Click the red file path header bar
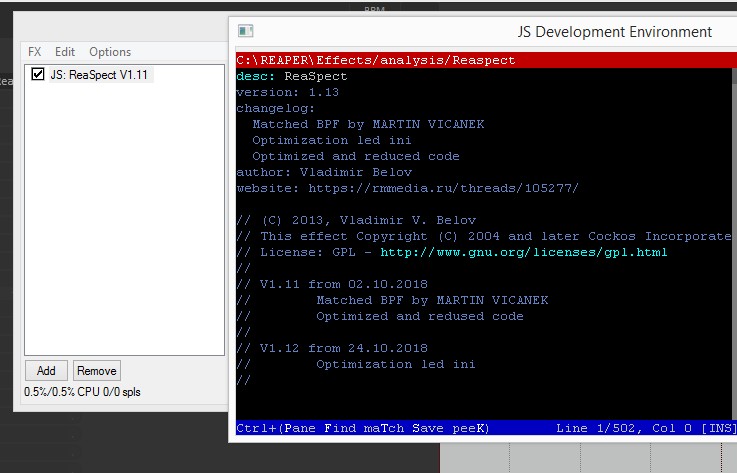This screenshot has width=737, height=473. (486, 60)
